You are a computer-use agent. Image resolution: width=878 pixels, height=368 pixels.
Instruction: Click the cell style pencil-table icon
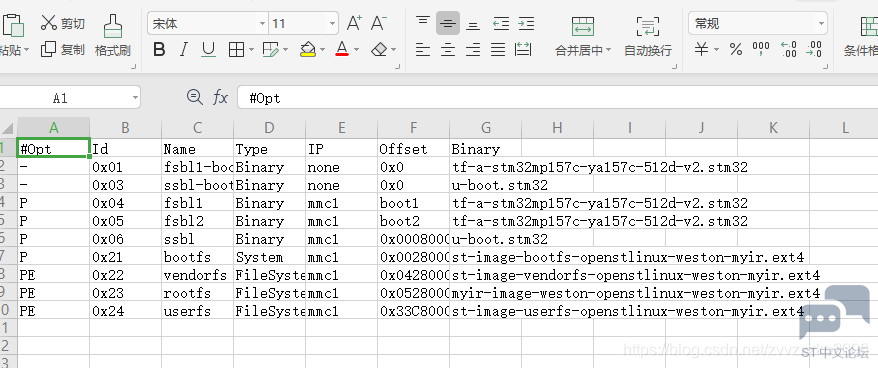tap(271, 50)
